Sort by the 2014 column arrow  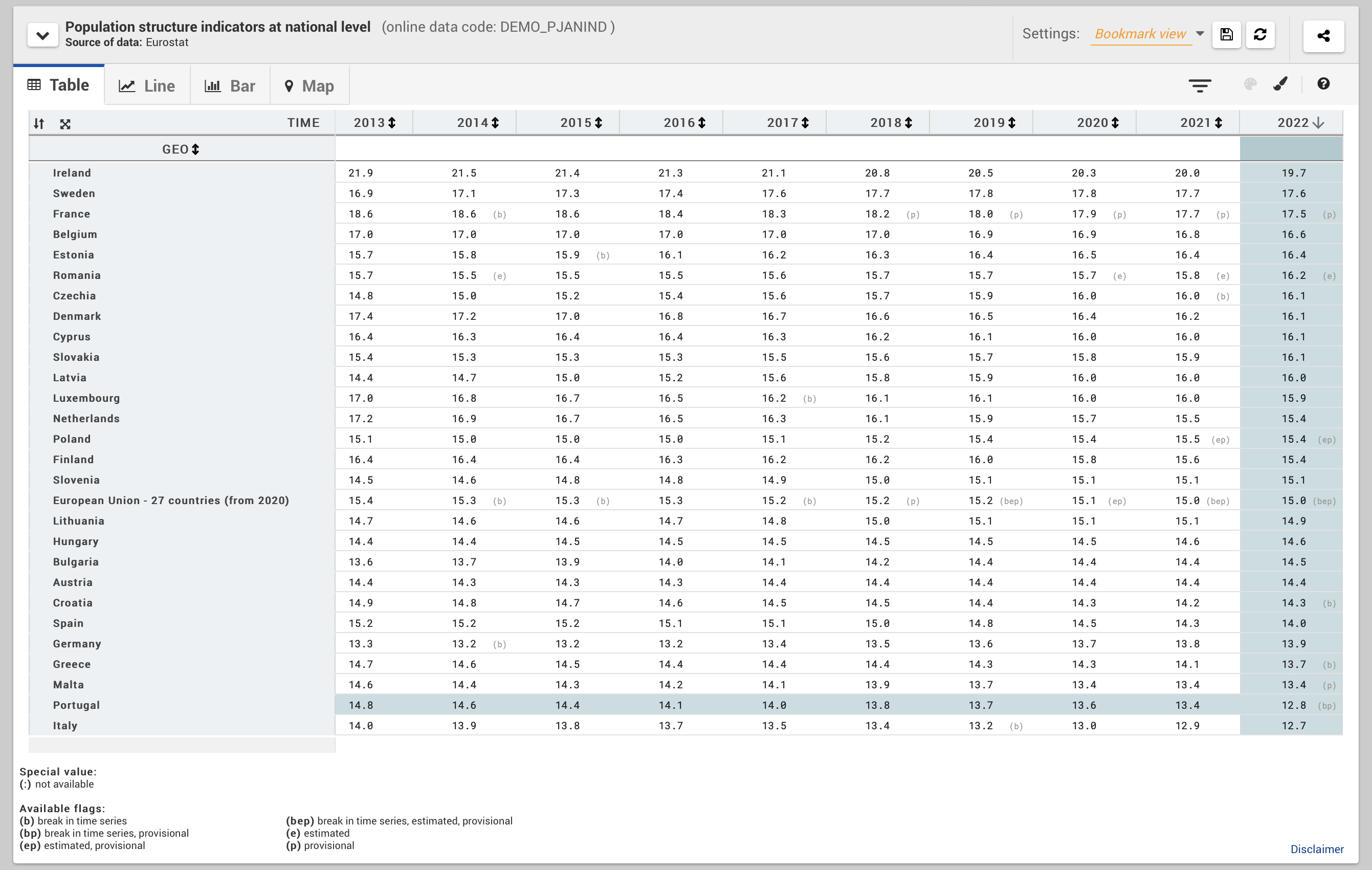coord(495,123)
